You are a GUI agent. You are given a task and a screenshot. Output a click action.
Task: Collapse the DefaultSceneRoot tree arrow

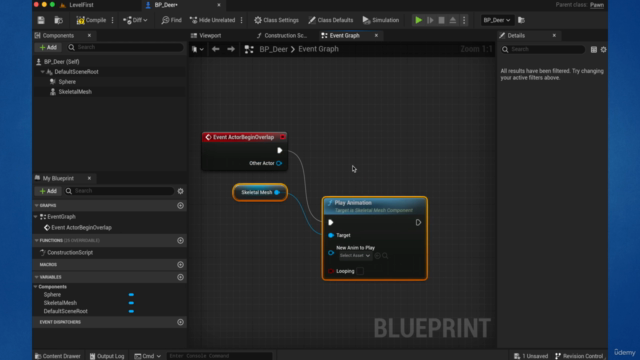coord(42,72)
